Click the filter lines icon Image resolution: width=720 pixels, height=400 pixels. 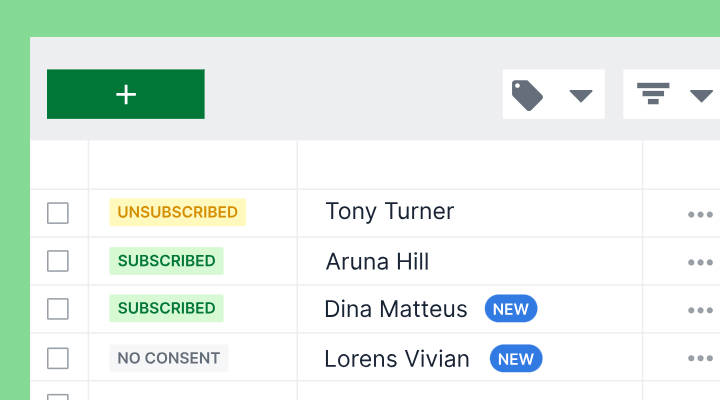pyautogui.click(x=653, y=94)
